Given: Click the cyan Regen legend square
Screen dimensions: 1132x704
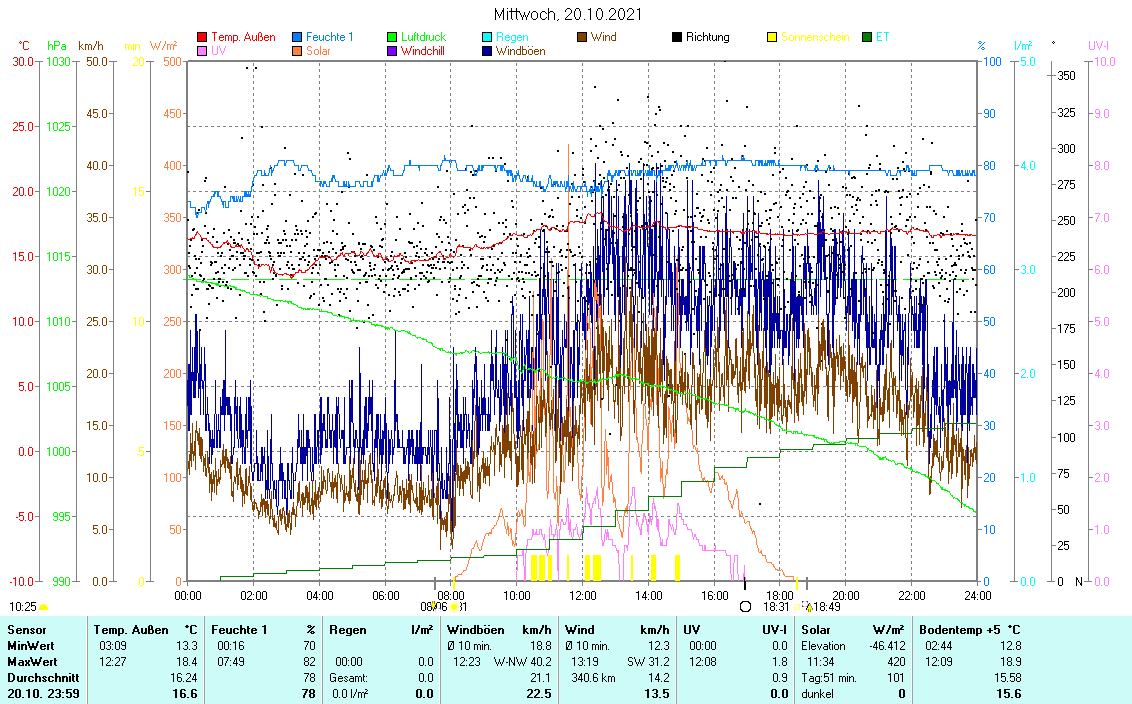Looking at the screenshot, I should [488, 37].
